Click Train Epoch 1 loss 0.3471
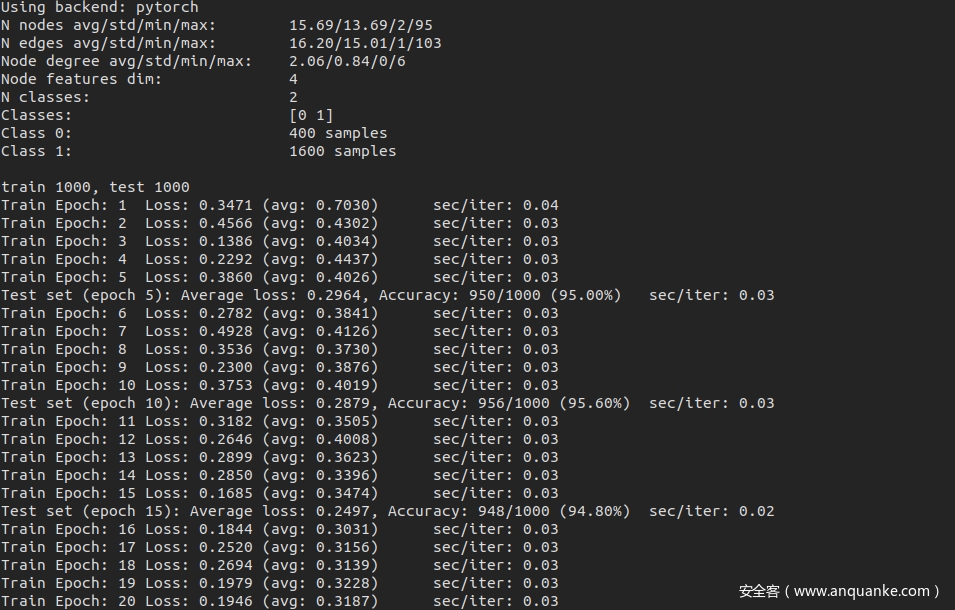 226,205
